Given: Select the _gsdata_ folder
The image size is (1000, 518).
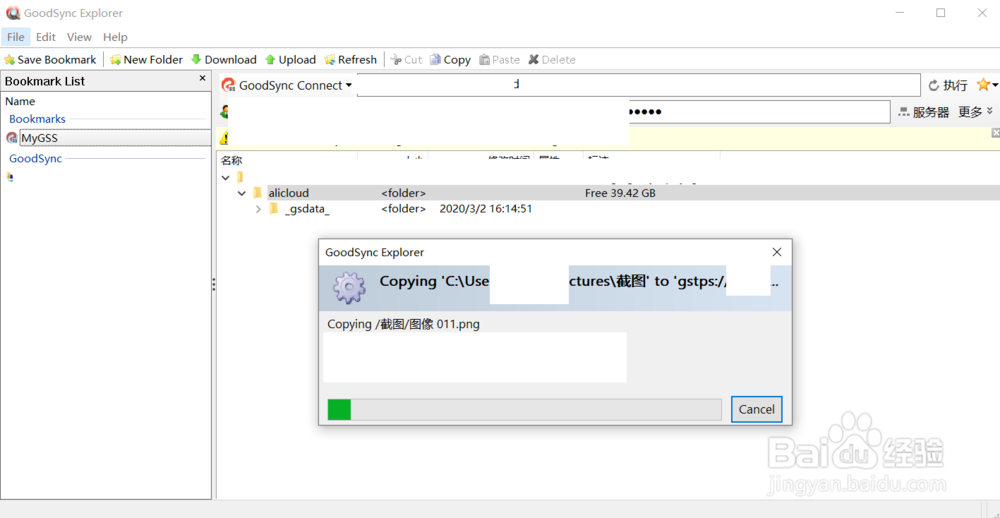Looking at the screenshot, I should [x=307, y=209].
